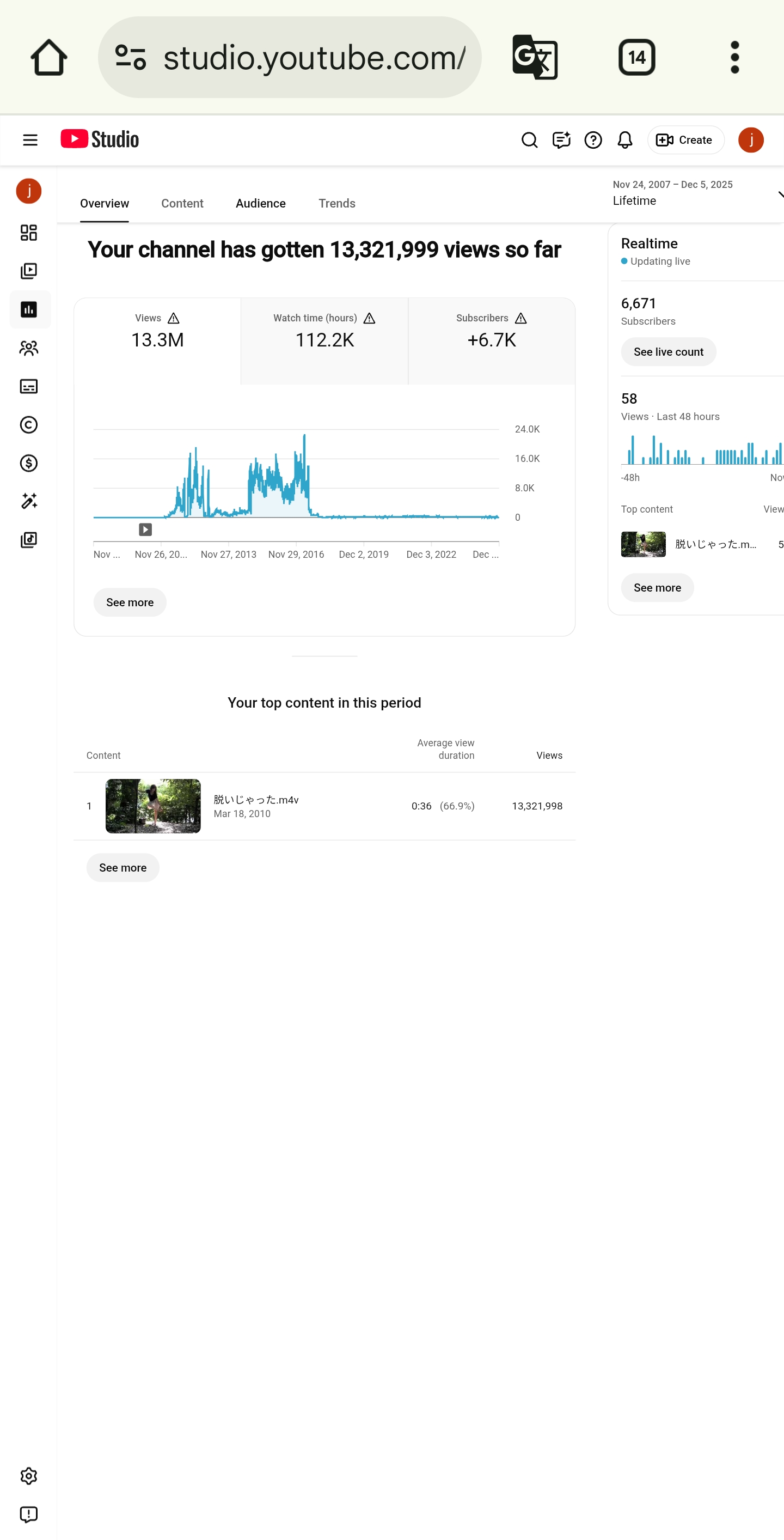Viewport: 784px width, 1540px height.
Task: Click See more in Realtime panel
Action: coord(657,588)
